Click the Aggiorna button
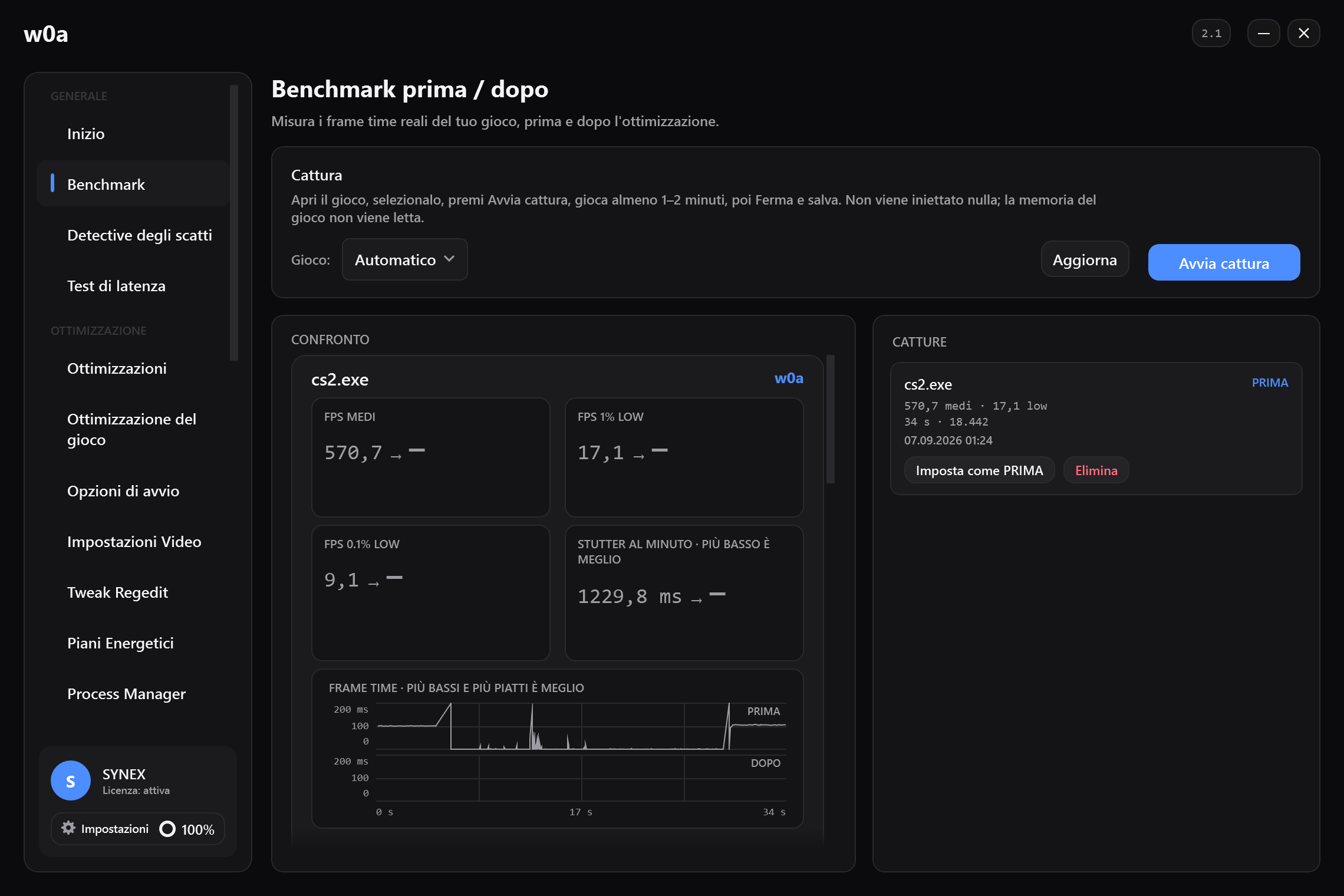Image resolution: width=1344 pixels, height=896 pixels. tap(1085, 259)
